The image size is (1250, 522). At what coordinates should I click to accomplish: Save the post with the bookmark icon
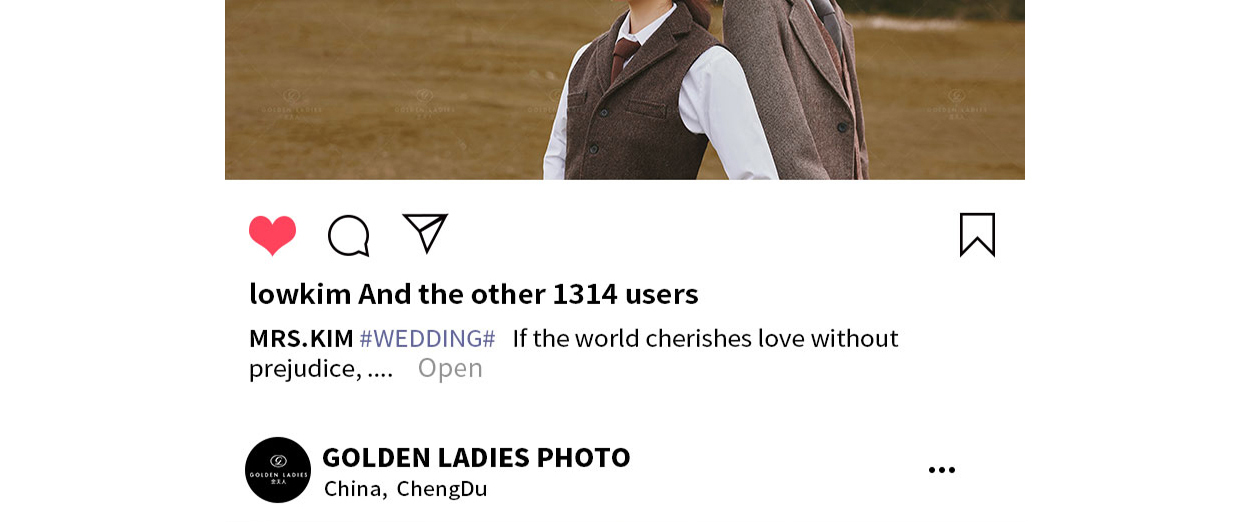(x=977, y=235)
